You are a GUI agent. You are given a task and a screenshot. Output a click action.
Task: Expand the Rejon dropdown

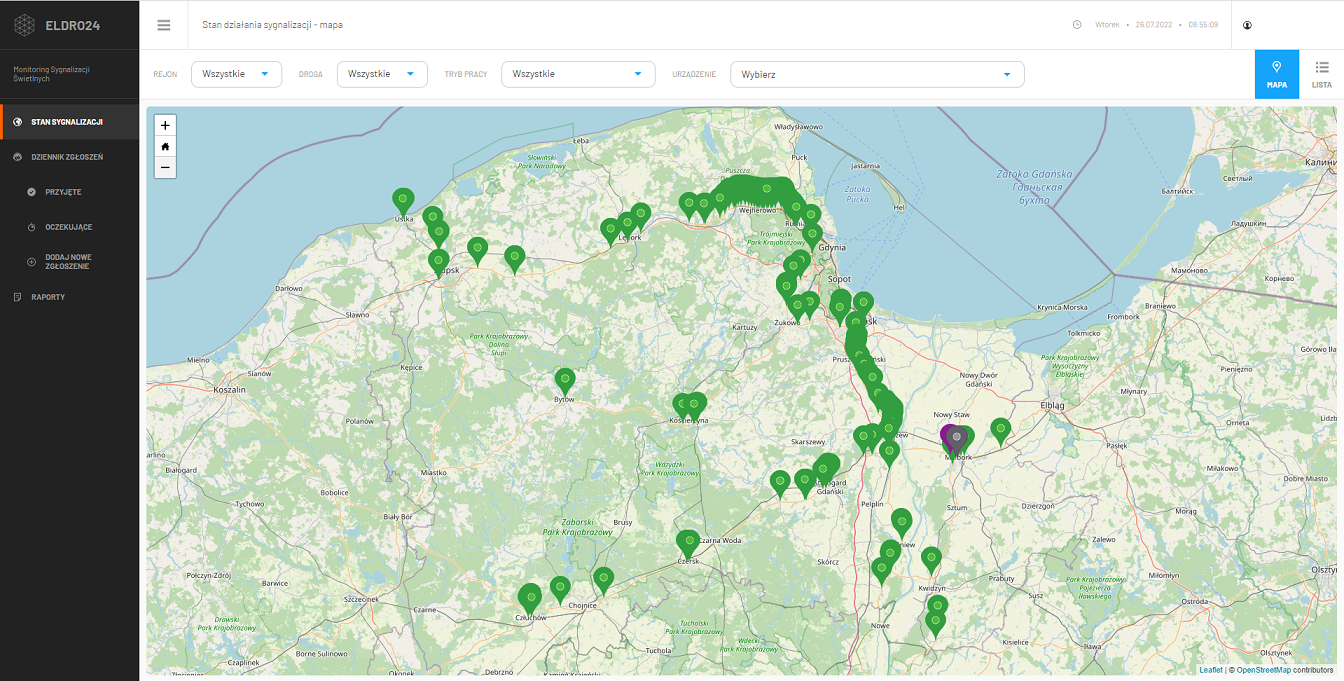coord(236,74)
